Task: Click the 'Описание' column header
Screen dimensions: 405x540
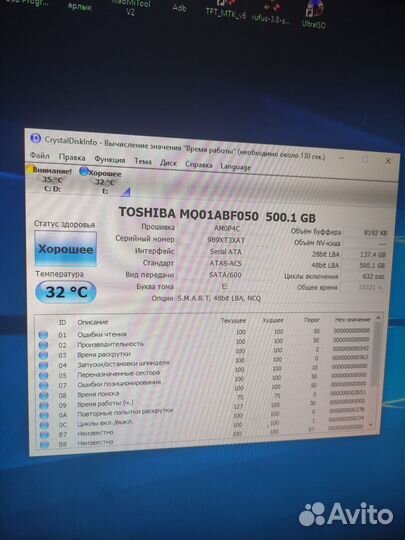Action: point(93,322)
